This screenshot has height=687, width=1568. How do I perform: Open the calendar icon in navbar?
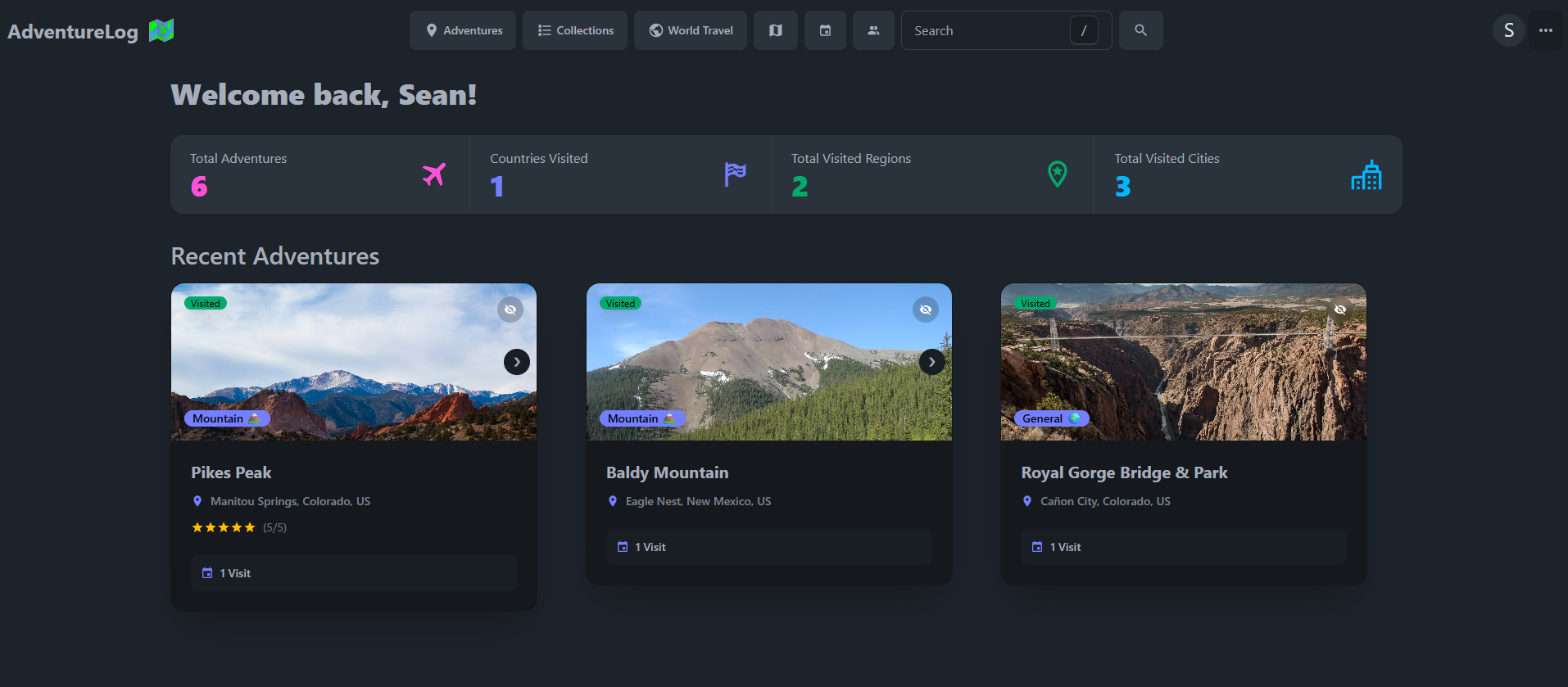[x=825, y=30]
